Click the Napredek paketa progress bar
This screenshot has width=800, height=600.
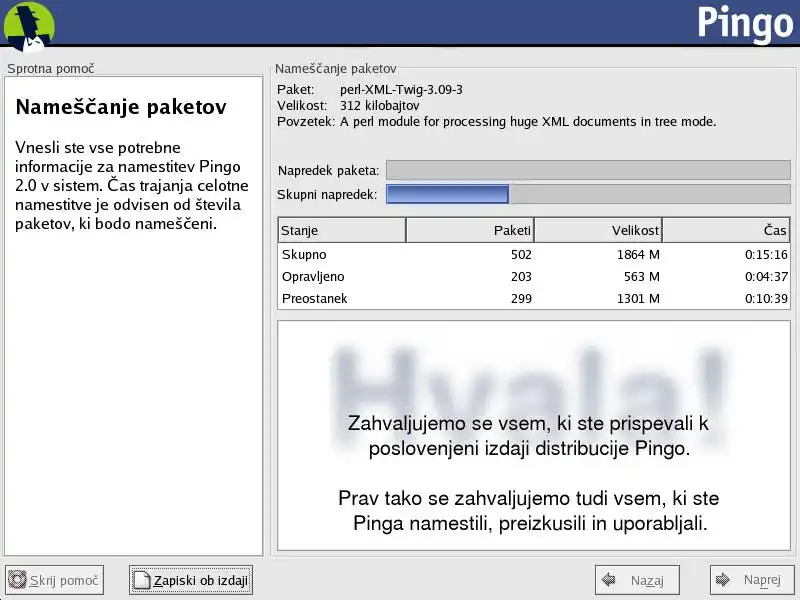click(588, 170)
